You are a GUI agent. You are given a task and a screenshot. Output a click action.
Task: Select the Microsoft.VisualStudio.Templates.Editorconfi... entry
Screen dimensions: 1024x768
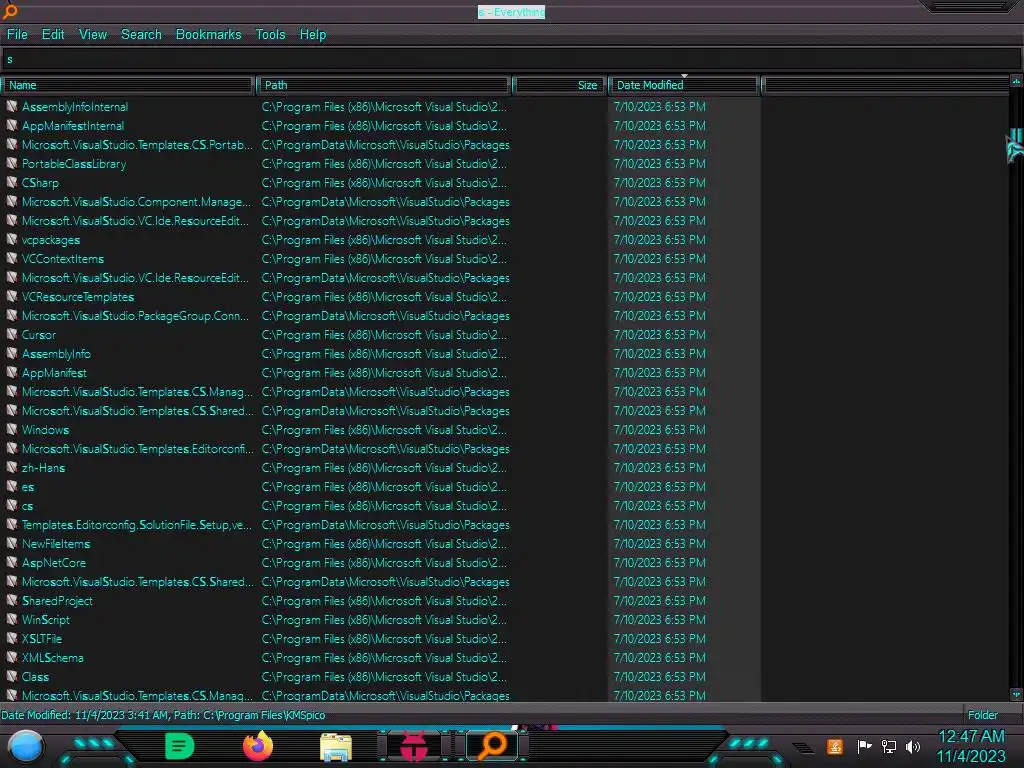[137, 449]
